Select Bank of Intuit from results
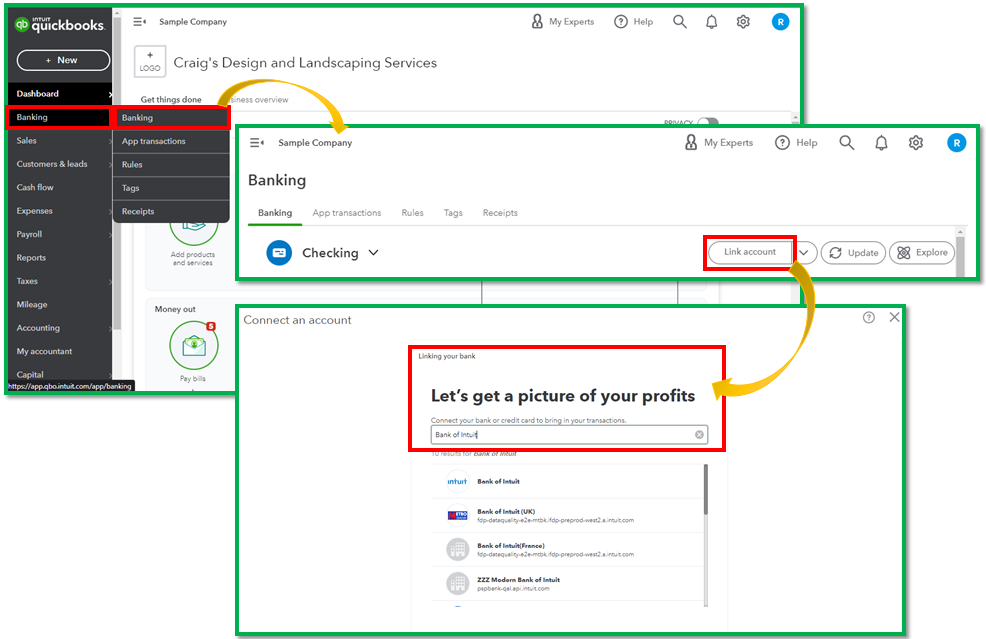Image resolution: width=986 pixels, height=639 pixels. [x=567, y=482]
